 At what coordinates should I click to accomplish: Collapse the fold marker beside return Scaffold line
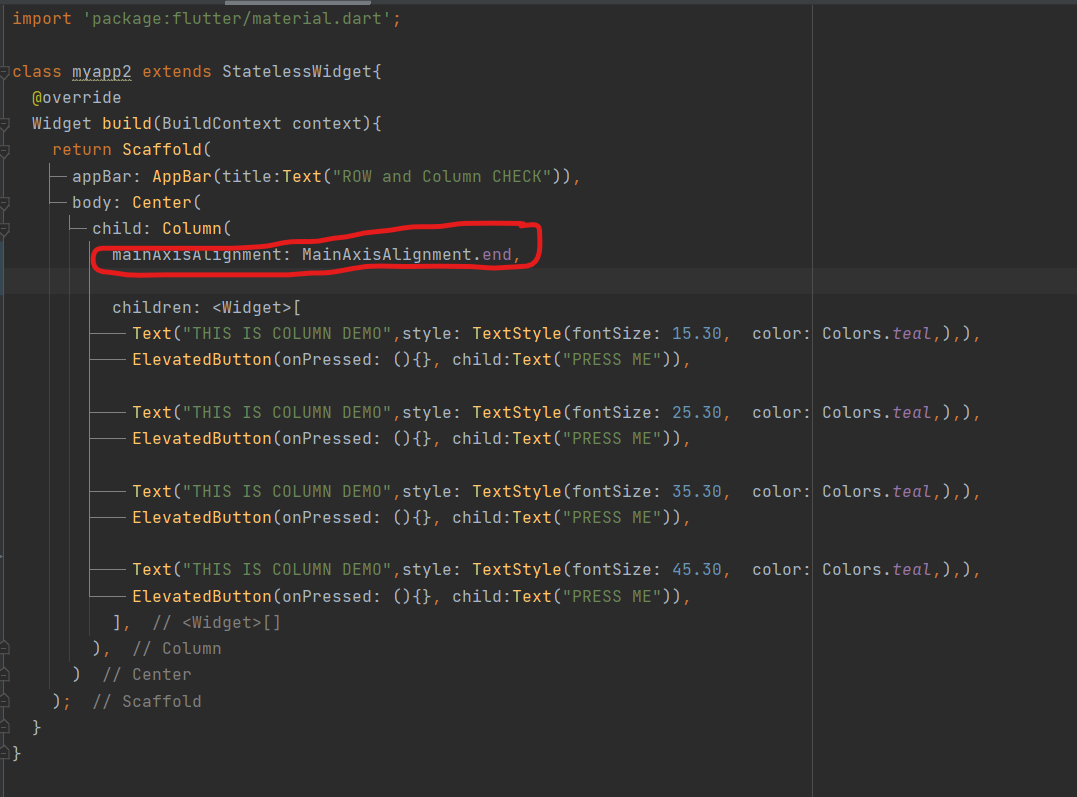tap(3, 150)
